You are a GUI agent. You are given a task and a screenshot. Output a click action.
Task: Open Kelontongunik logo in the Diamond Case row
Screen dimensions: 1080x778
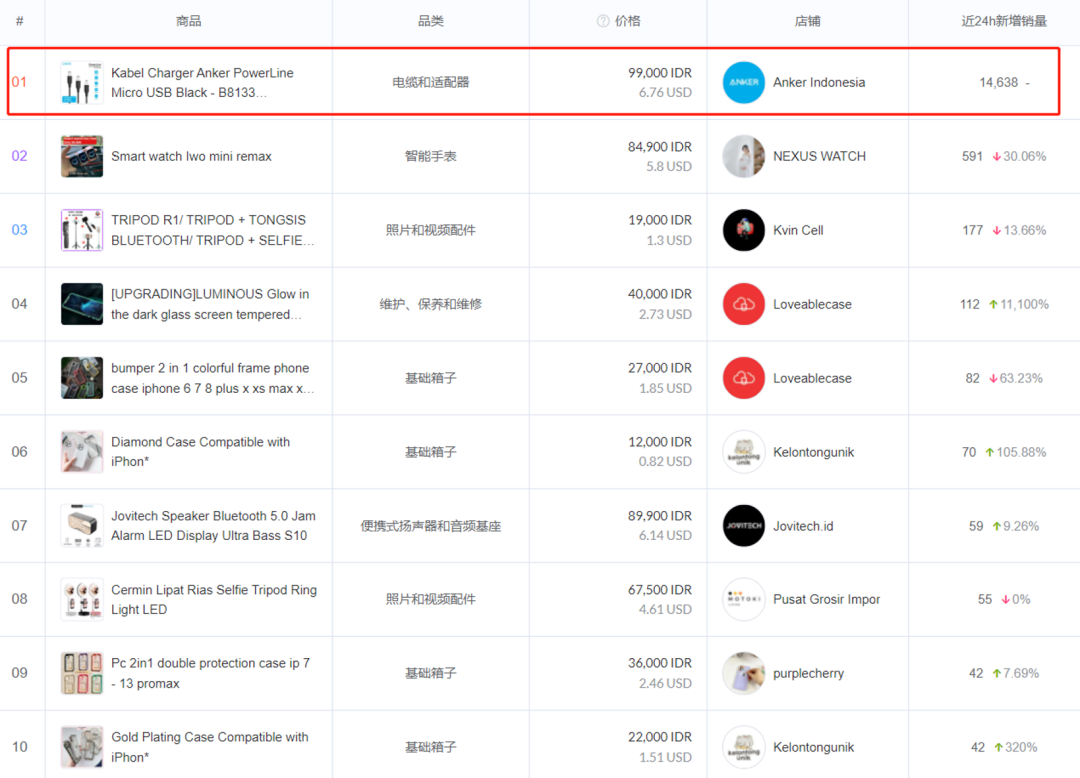pos(744,452)
